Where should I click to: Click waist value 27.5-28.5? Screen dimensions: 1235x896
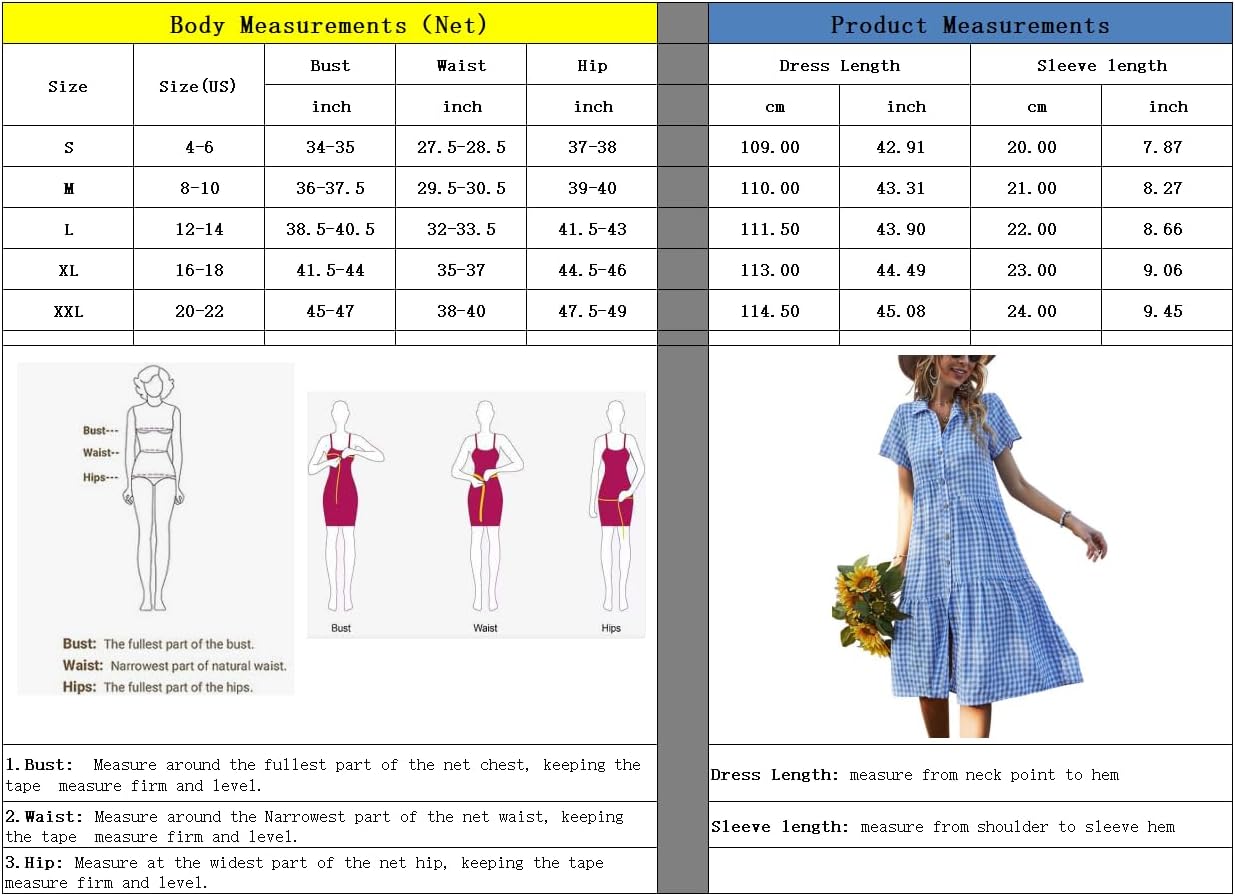tap(461, 147)
